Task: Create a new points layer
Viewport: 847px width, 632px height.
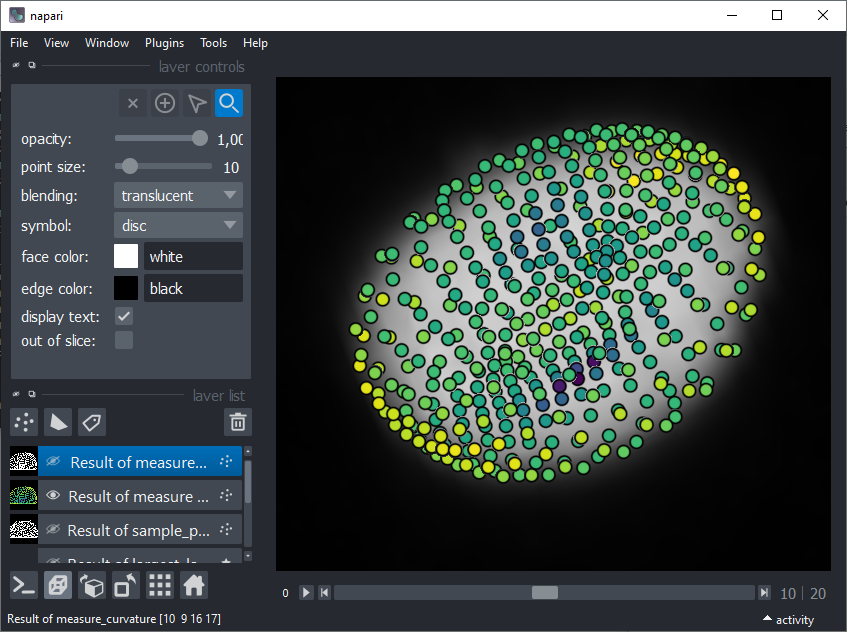Action: (x=23, y=422)
